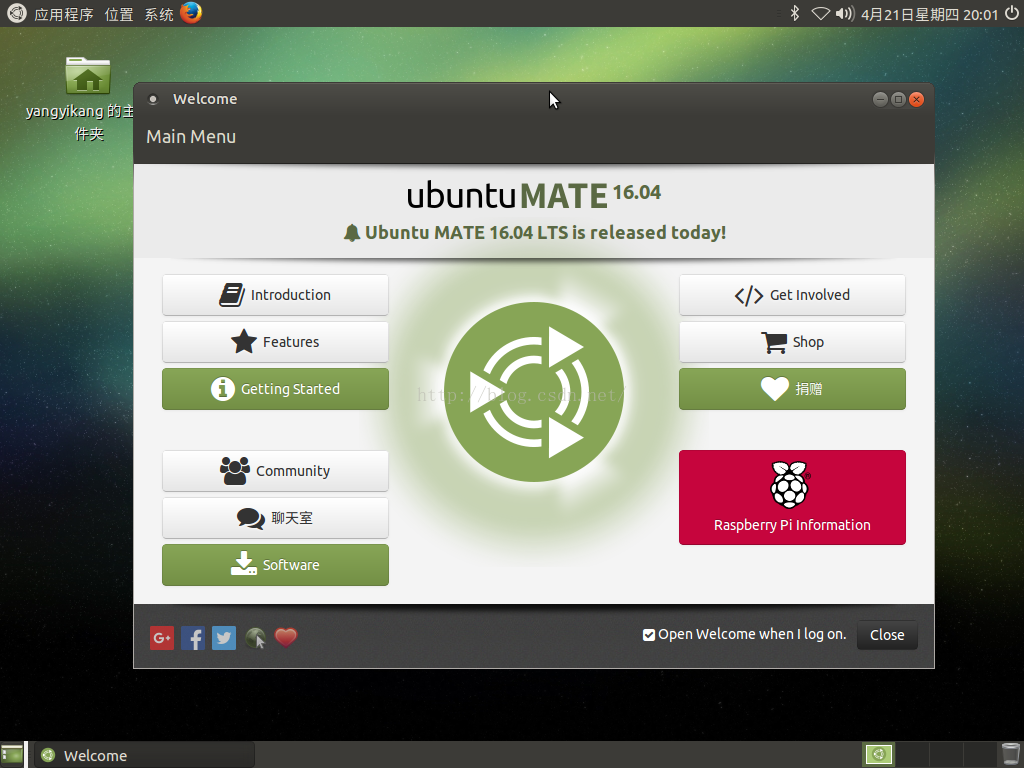Click the Getting Started button
Image resolution: width=1024 pixels, height=768 pixels.
[275, 389]
